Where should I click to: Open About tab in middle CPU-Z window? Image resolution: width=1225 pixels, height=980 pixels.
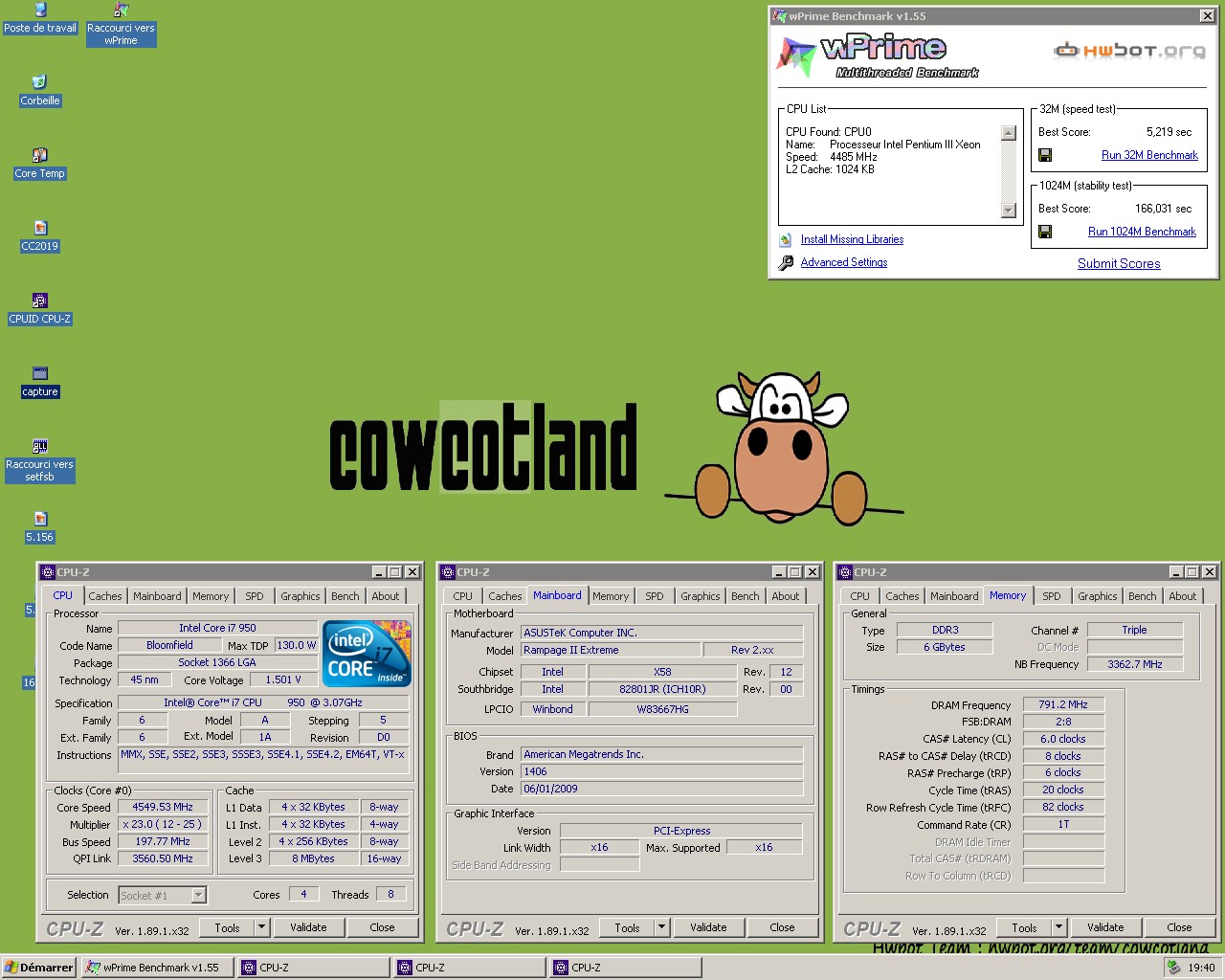click(786, 596)
